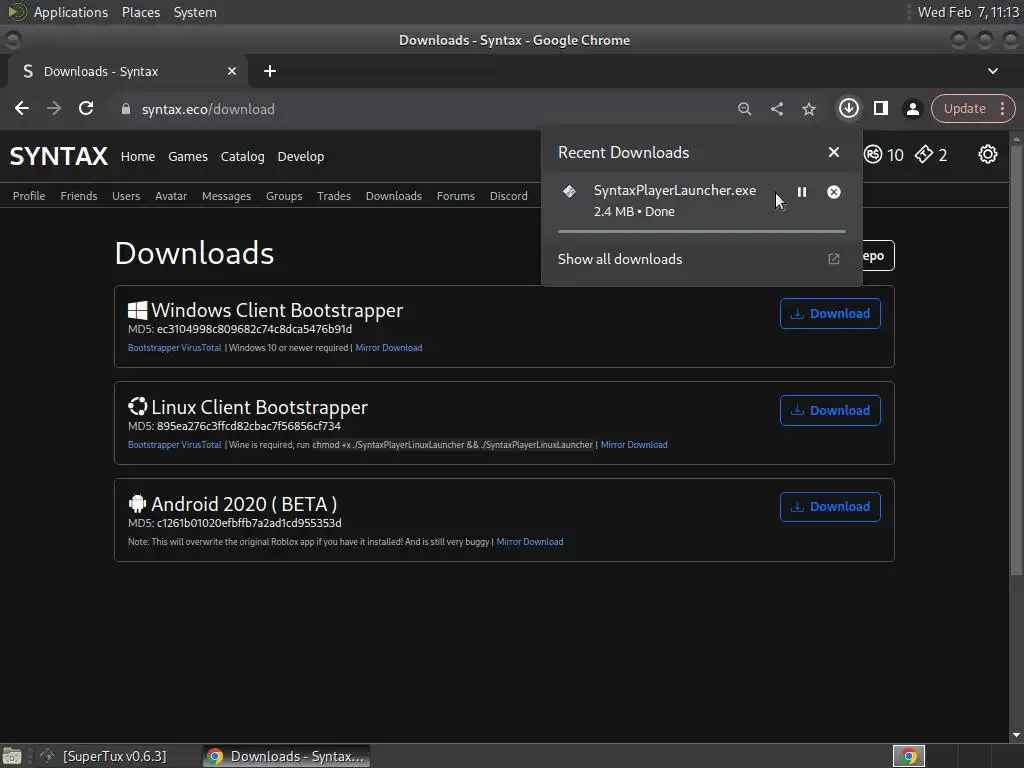Open the Places menu

[x=140, y=12]
